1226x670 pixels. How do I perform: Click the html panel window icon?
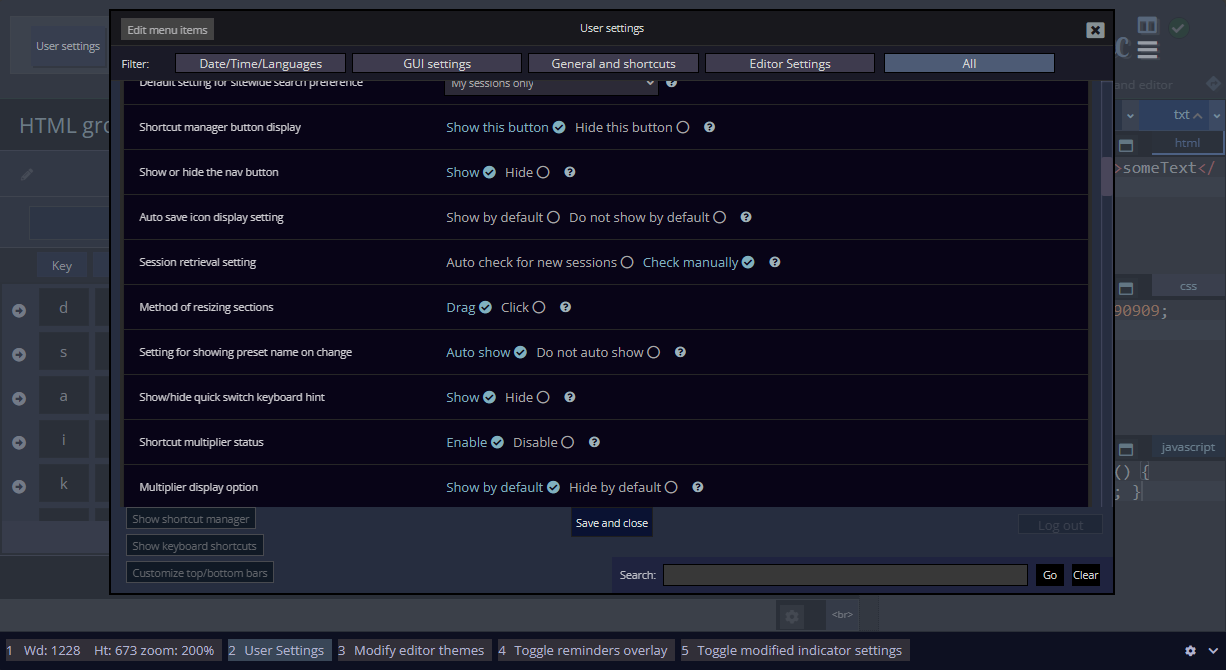(x=1125, y=146)
